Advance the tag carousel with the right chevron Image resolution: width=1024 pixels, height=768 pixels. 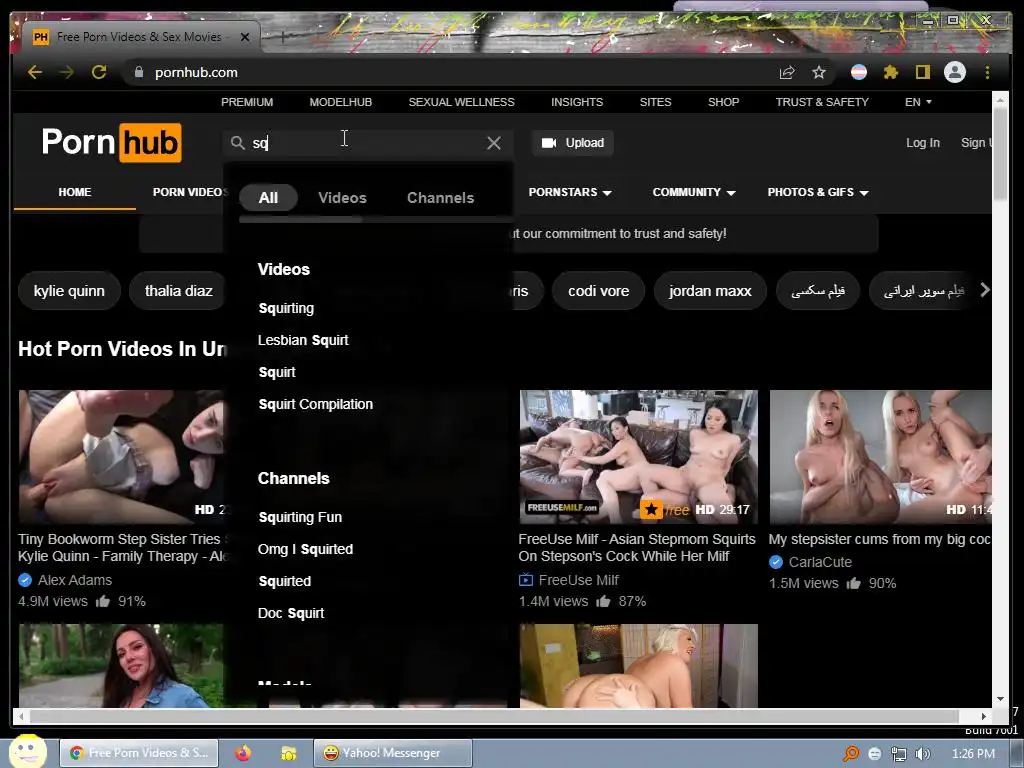click(985, 290)
